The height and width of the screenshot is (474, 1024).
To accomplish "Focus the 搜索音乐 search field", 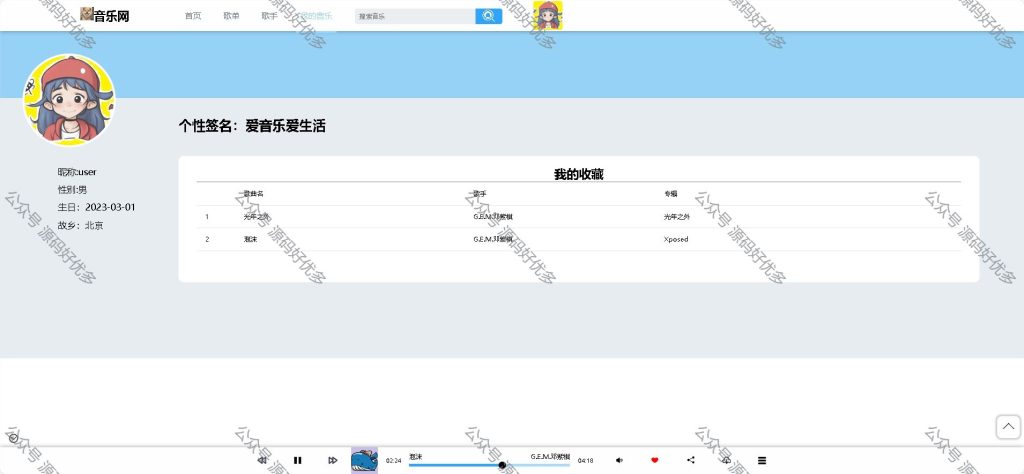I will [415, 16].
